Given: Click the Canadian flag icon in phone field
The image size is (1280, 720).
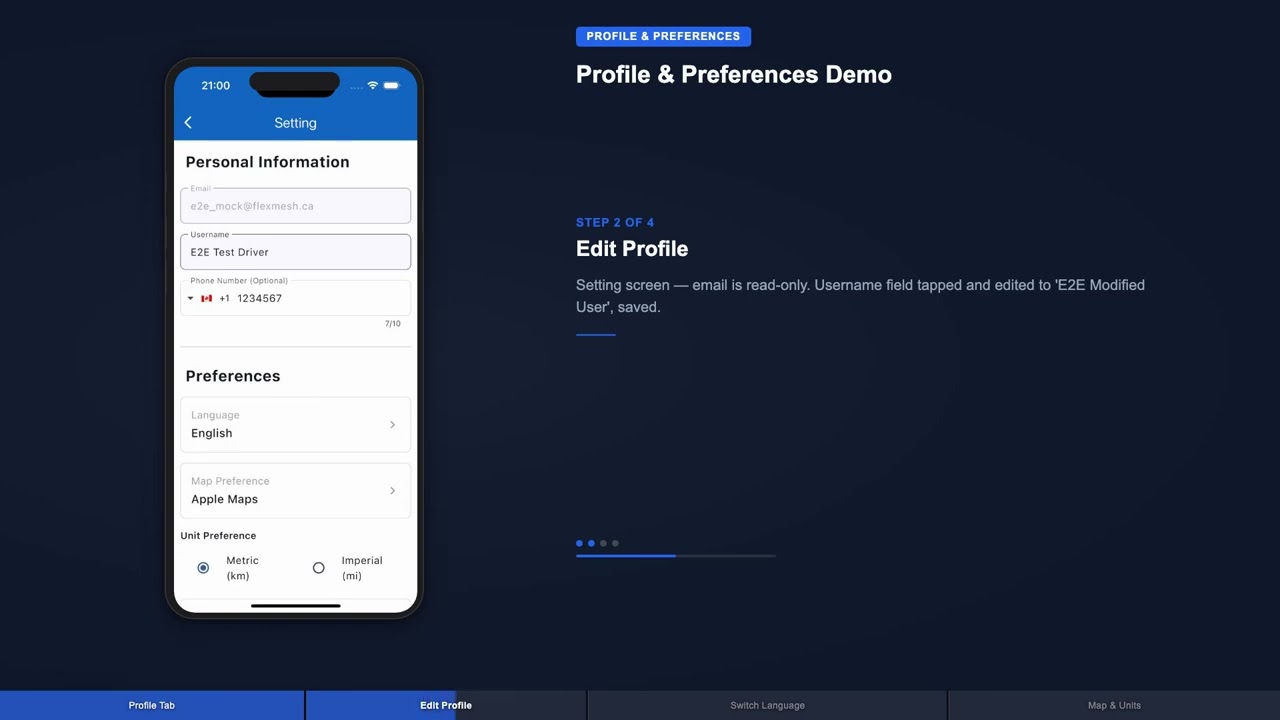Looking at the screenshot, I should tap(206, 298).
